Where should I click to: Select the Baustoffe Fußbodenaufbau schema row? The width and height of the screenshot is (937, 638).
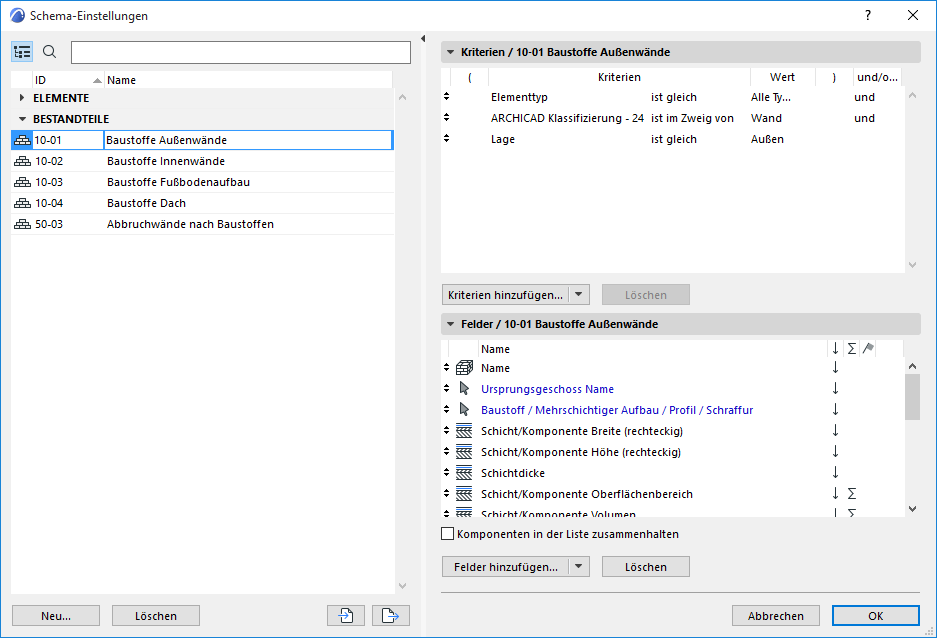pos(178,182)
